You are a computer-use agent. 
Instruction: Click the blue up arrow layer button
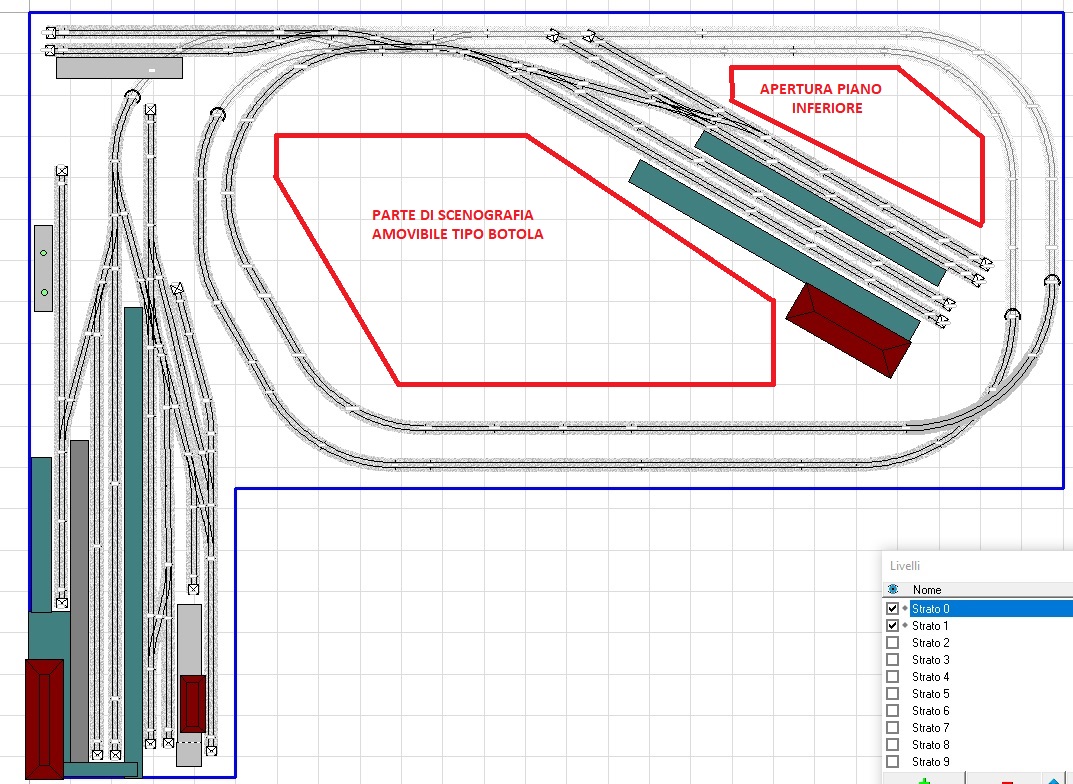coord(1055,780)
